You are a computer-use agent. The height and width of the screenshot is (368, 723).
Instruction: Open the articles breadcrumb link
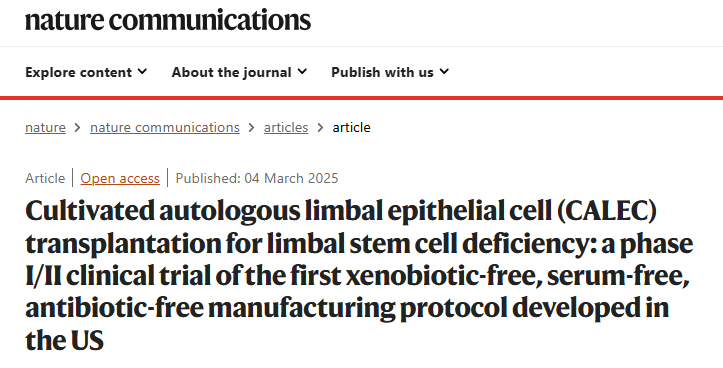pyautogui.click(x=286, y=127)
